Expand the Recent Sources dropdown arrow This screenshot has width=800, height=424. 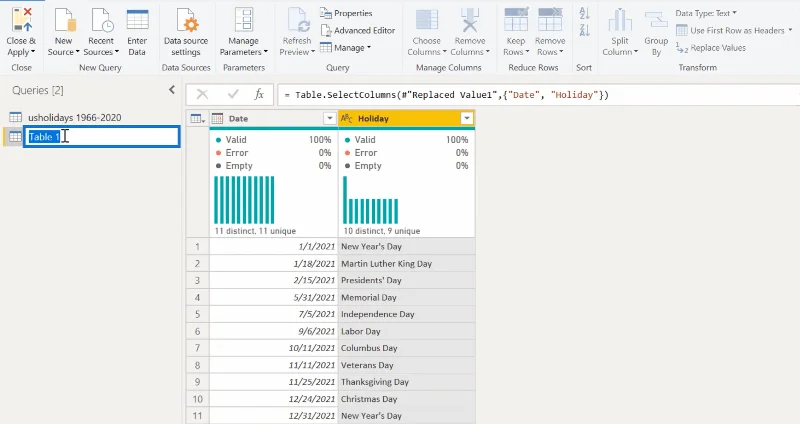pos(116,52)
